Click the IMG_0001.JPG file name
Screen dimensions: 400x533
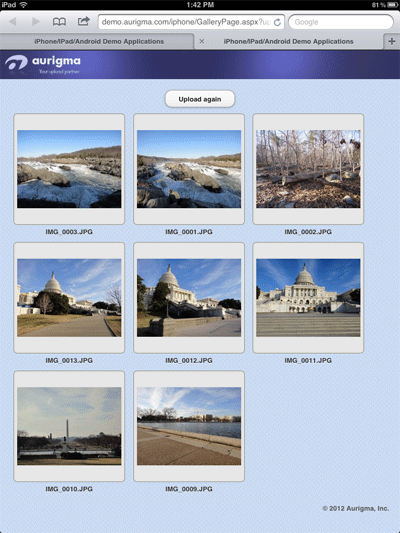point(189,232)
